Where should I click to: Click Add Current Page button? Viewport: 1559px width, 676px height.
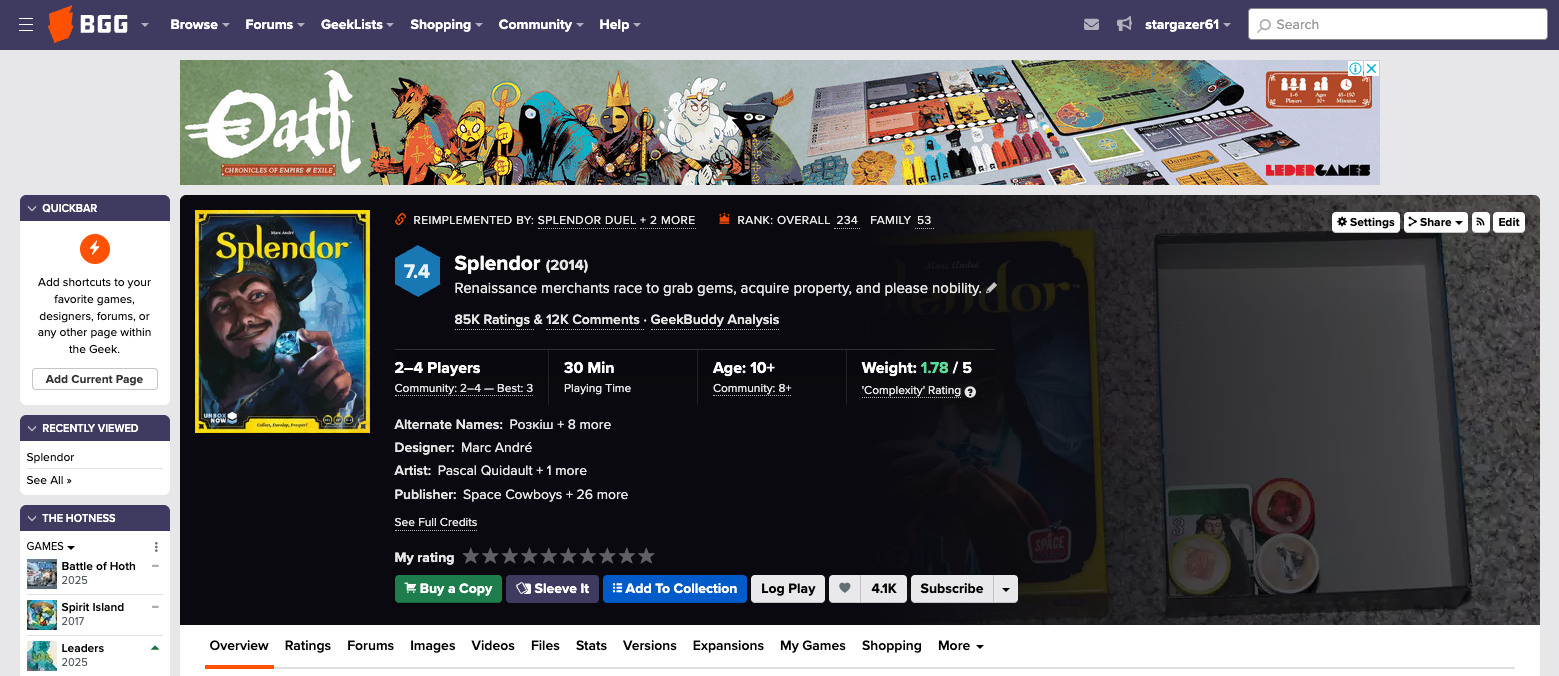coord(95,379)
